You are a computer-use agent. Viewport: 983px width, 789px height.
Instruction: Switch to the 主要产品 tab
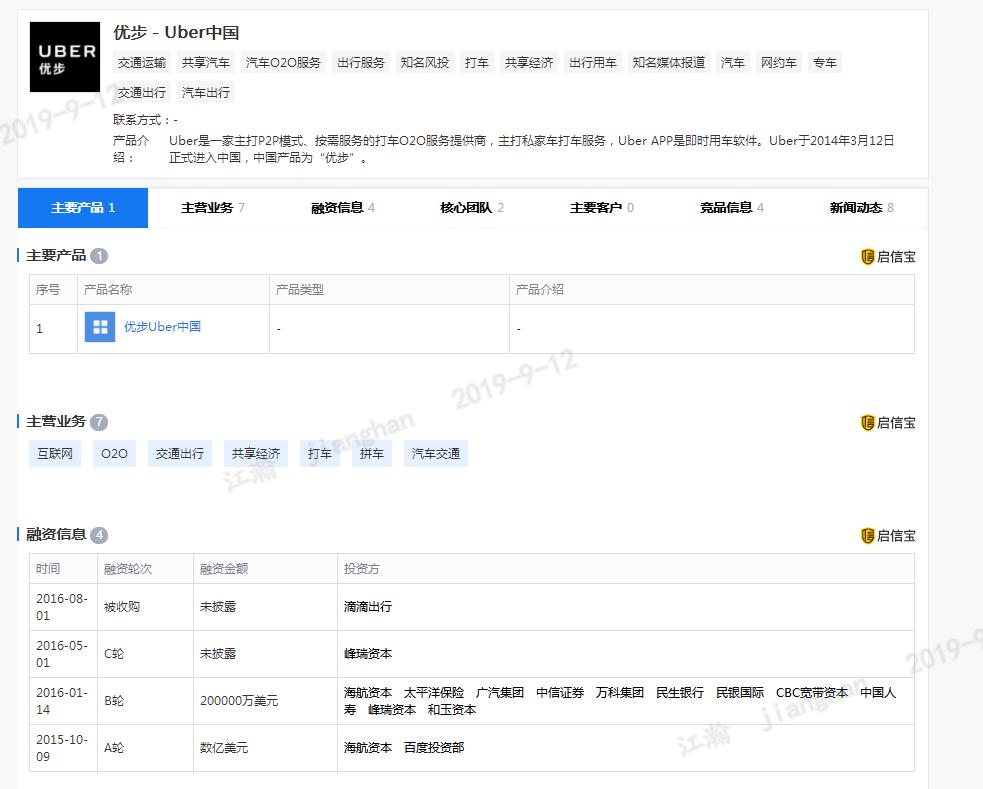tap(83, 207)
